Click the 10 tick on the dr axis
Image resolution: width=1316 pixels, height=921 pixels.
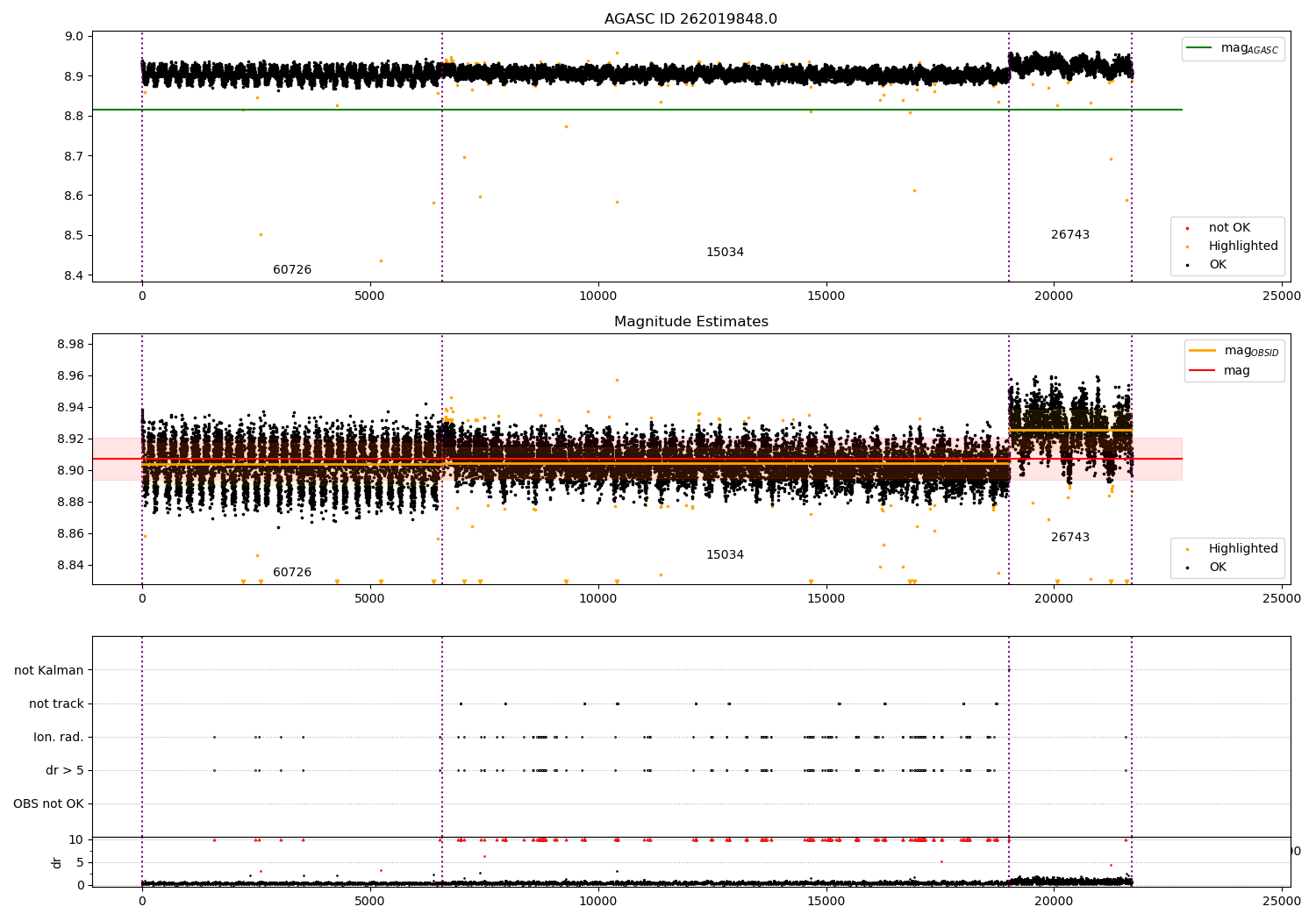tap(76, 840)
